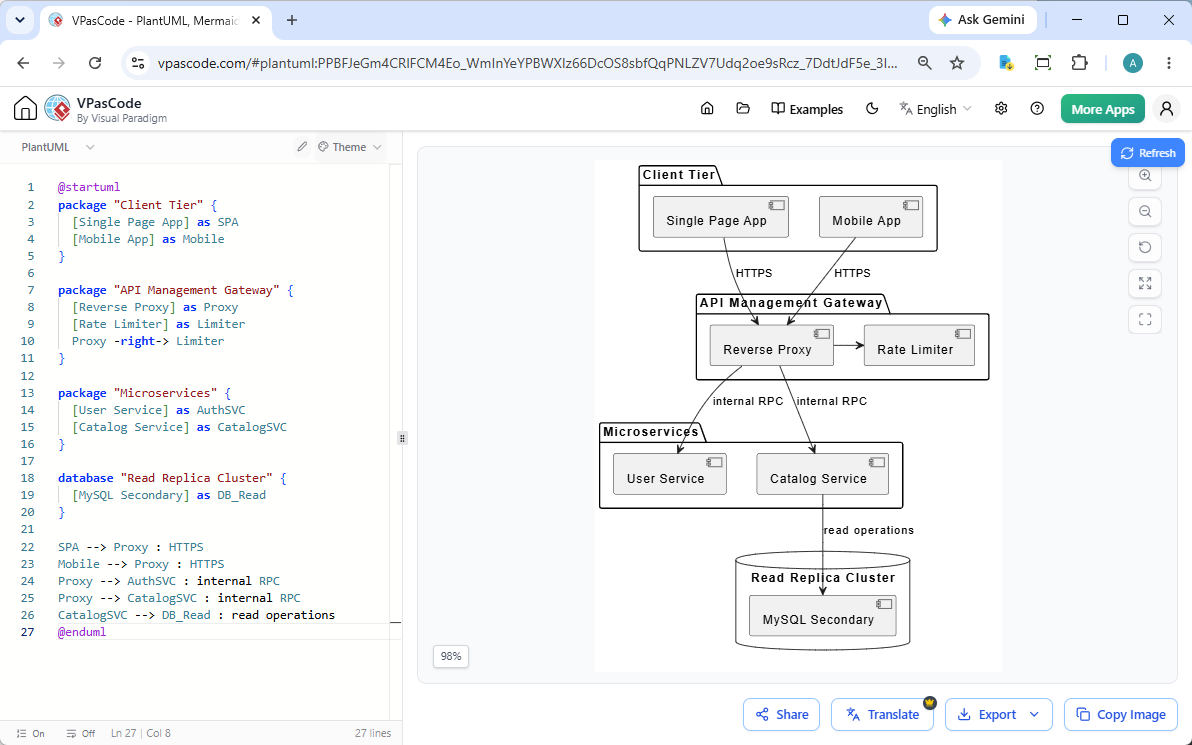Screen dimensions: 1192x745
Task: Click the pencil edit icon
Action: [302, 147]
